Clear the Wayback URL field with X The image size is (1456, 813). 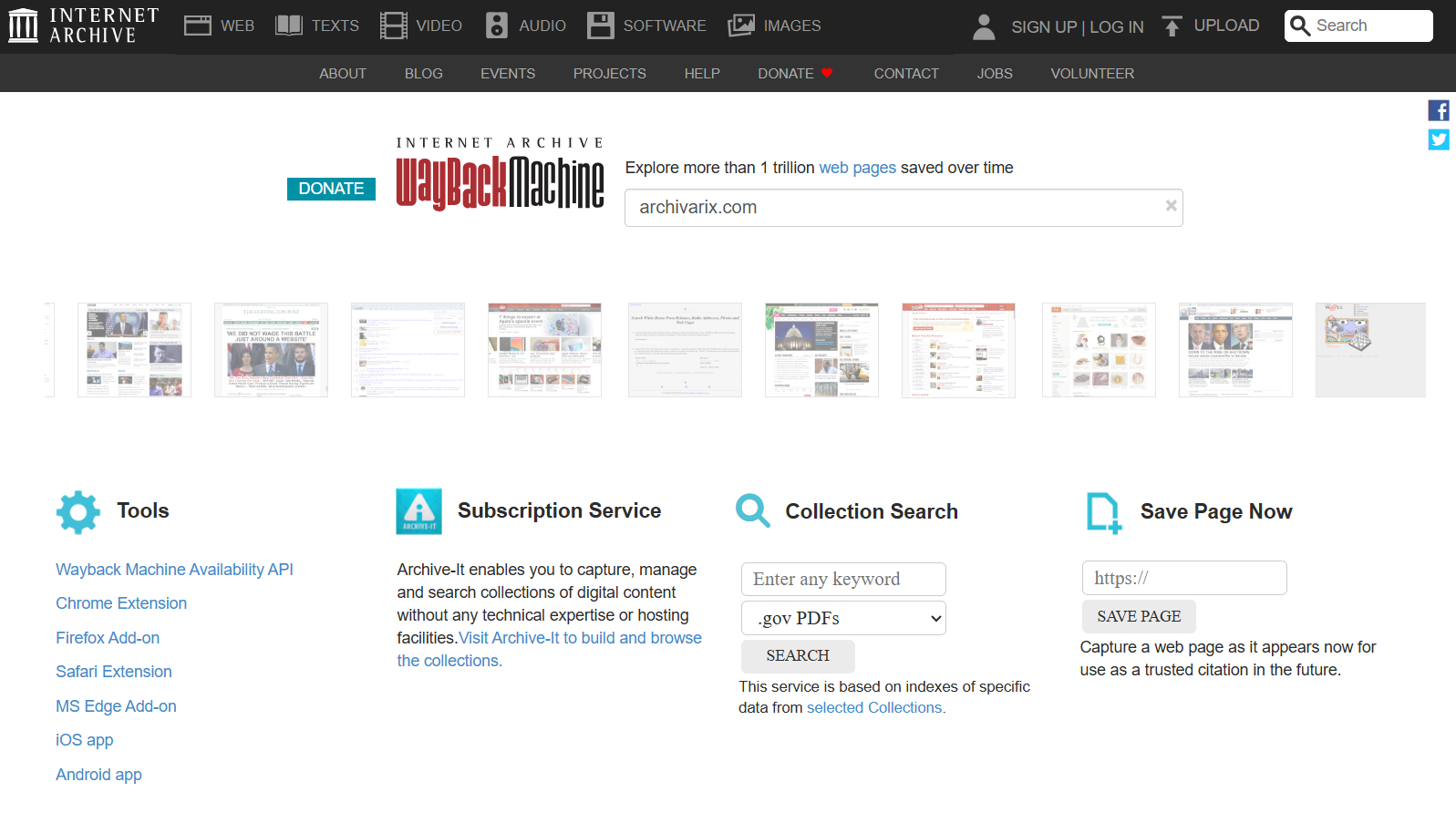[1171, 206]
